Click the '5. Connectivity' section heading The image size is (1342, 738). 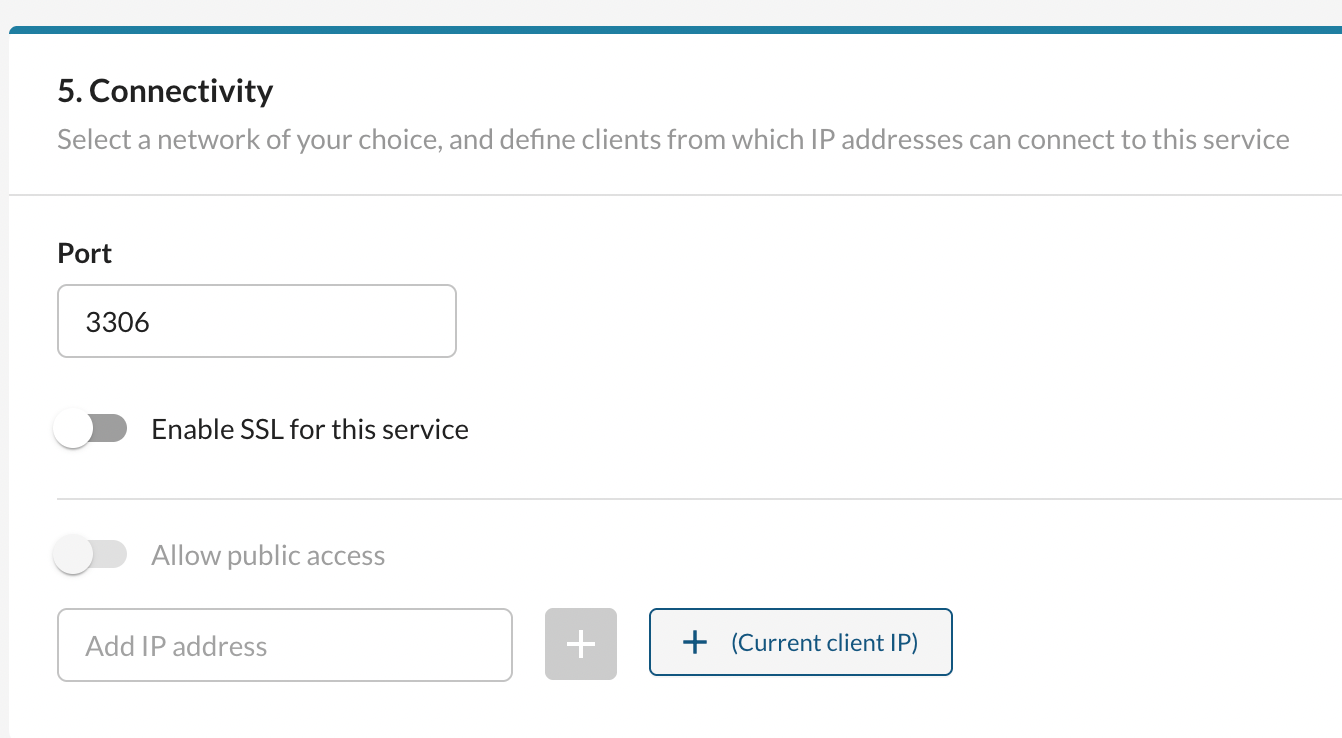pos(165,91)
